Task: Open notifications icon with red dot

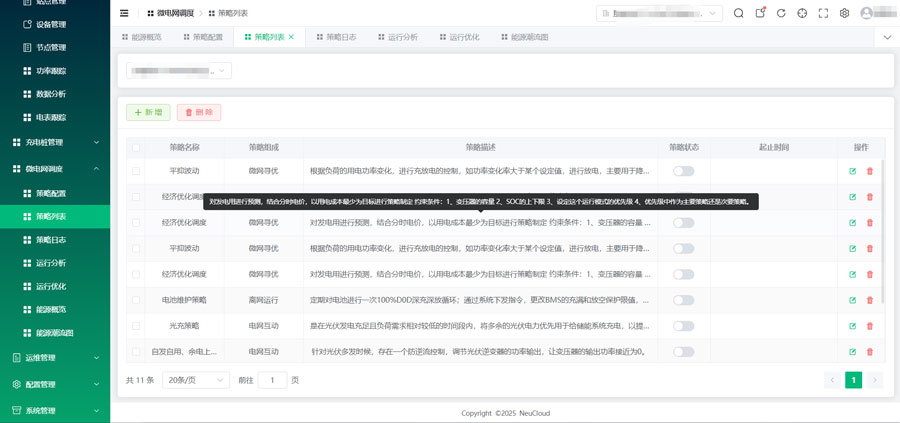Action: pos(760,13)
